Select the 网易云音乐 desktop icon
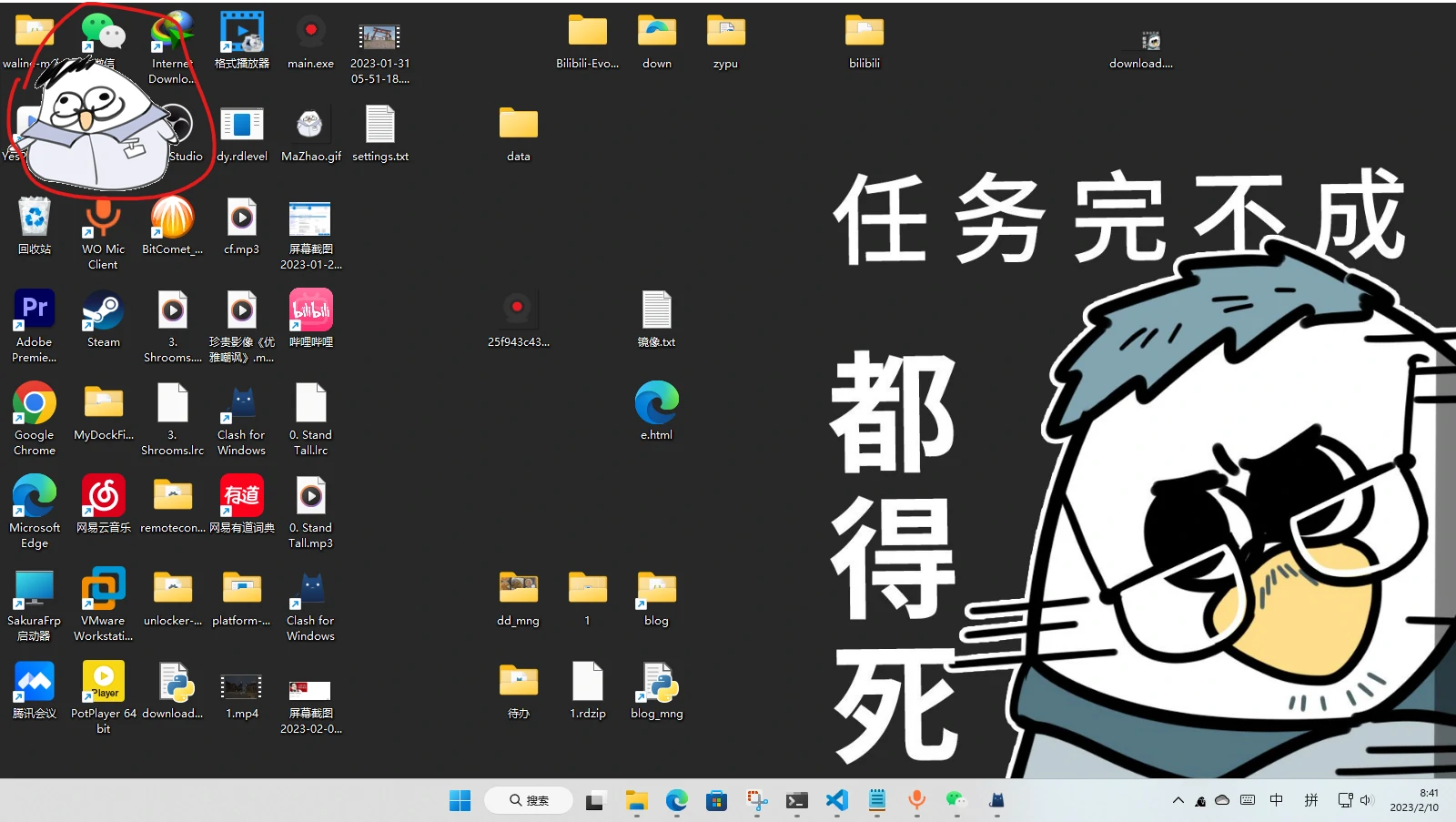 pos(103,497)
